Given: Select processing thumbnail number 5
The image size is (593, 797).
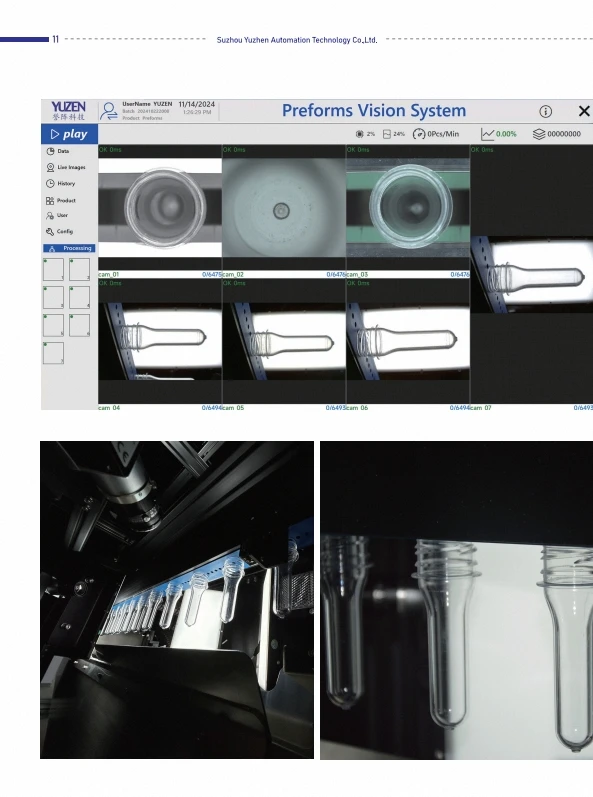Looking at the screenshot, I should (x=53, y=325).
